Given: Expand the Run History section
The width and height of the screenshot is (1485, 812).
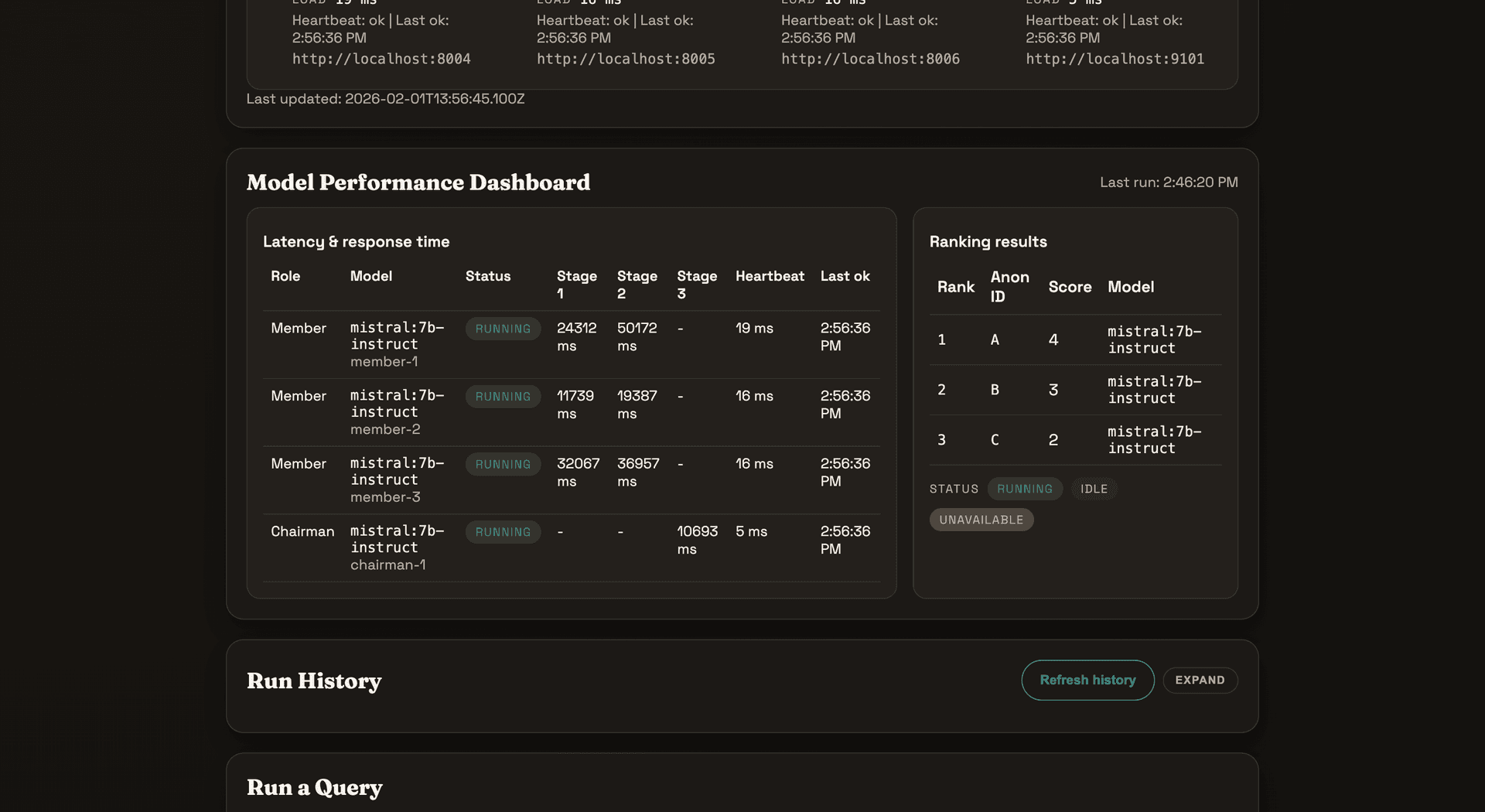Looking at the screenshot, I should click(1200, 680).
